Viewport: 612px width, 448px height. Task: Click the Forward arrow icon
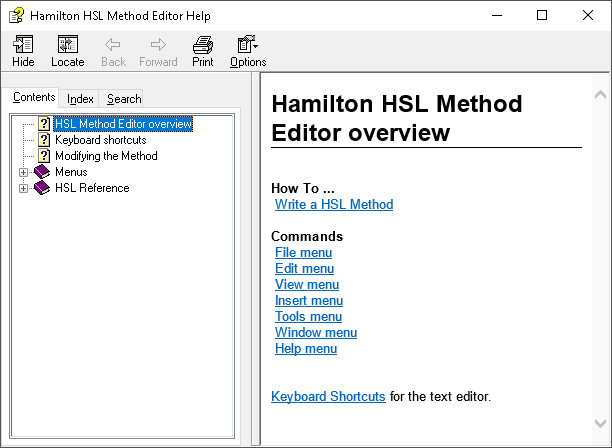tap(158, 44)
